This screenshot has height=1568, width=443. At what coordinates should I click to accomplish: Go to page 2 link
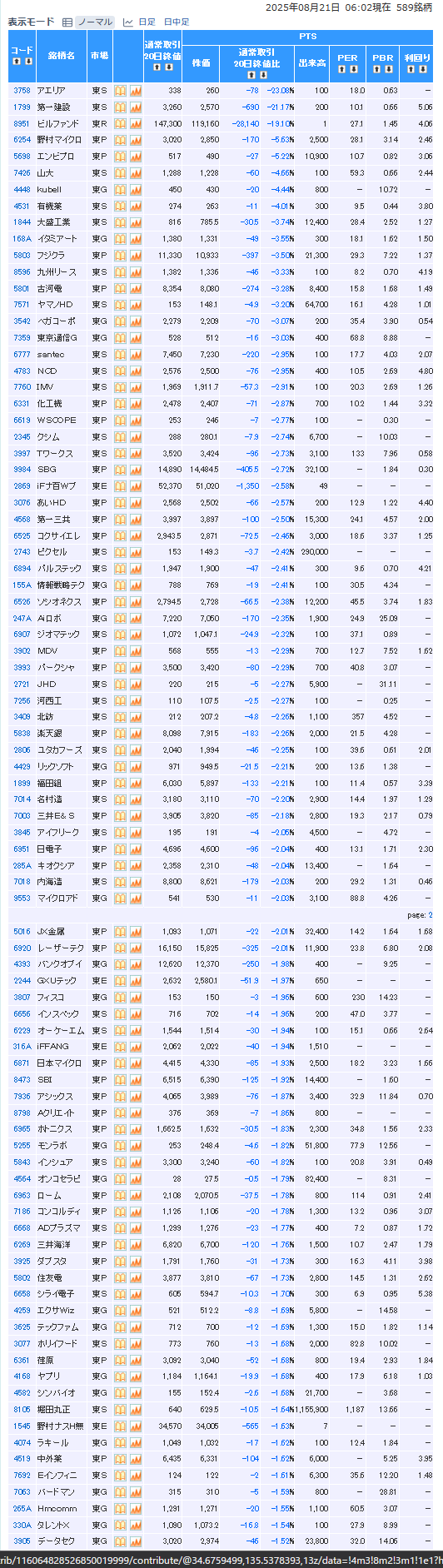431,915
